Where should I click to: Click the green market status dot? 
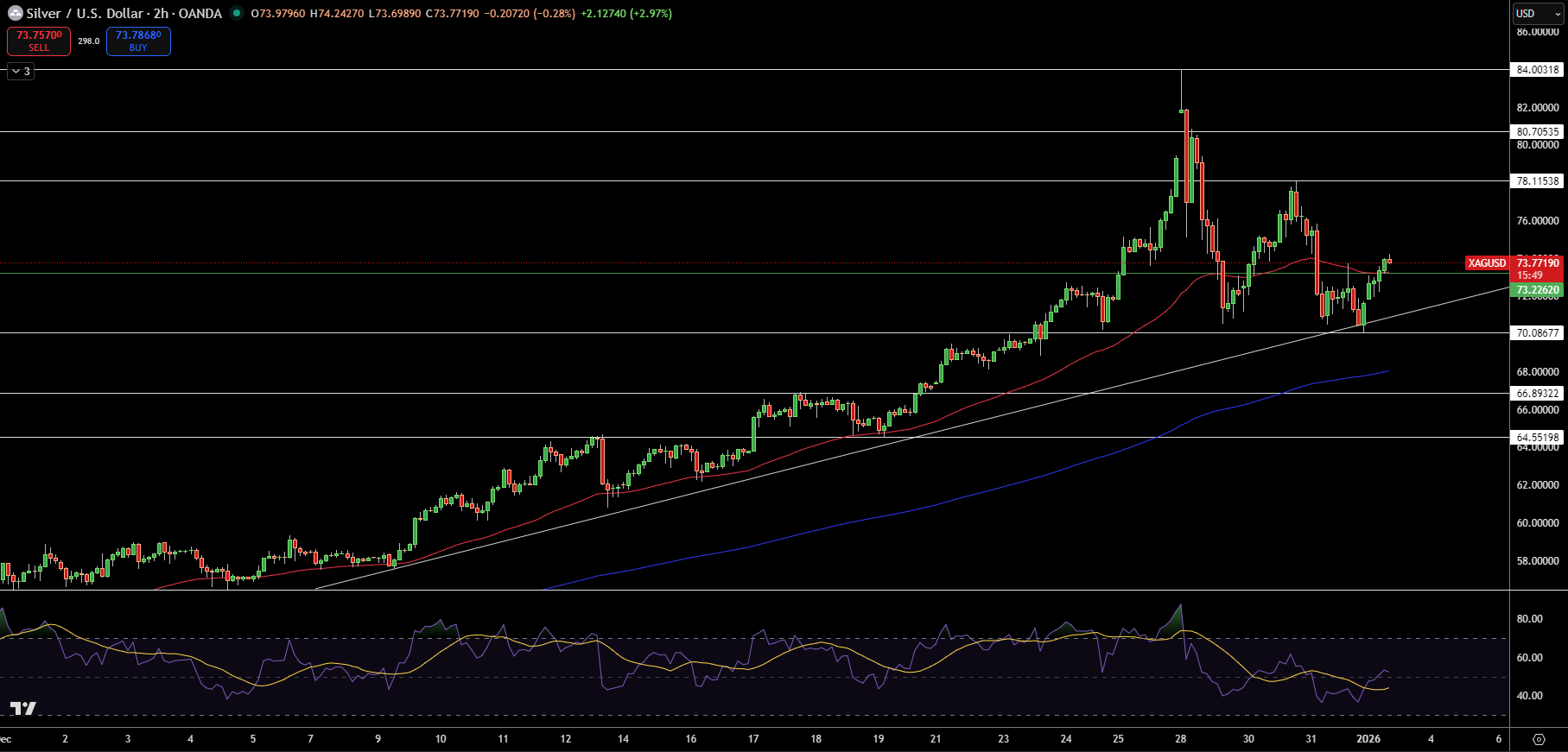click(x=236, y=13)
